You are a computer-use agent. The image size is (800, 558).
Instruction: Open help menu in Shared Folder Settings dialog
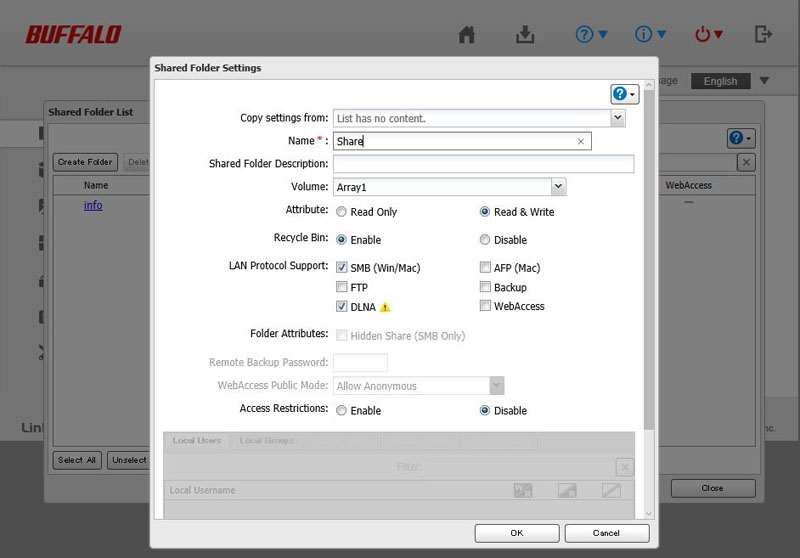click(x=624, y=94)
